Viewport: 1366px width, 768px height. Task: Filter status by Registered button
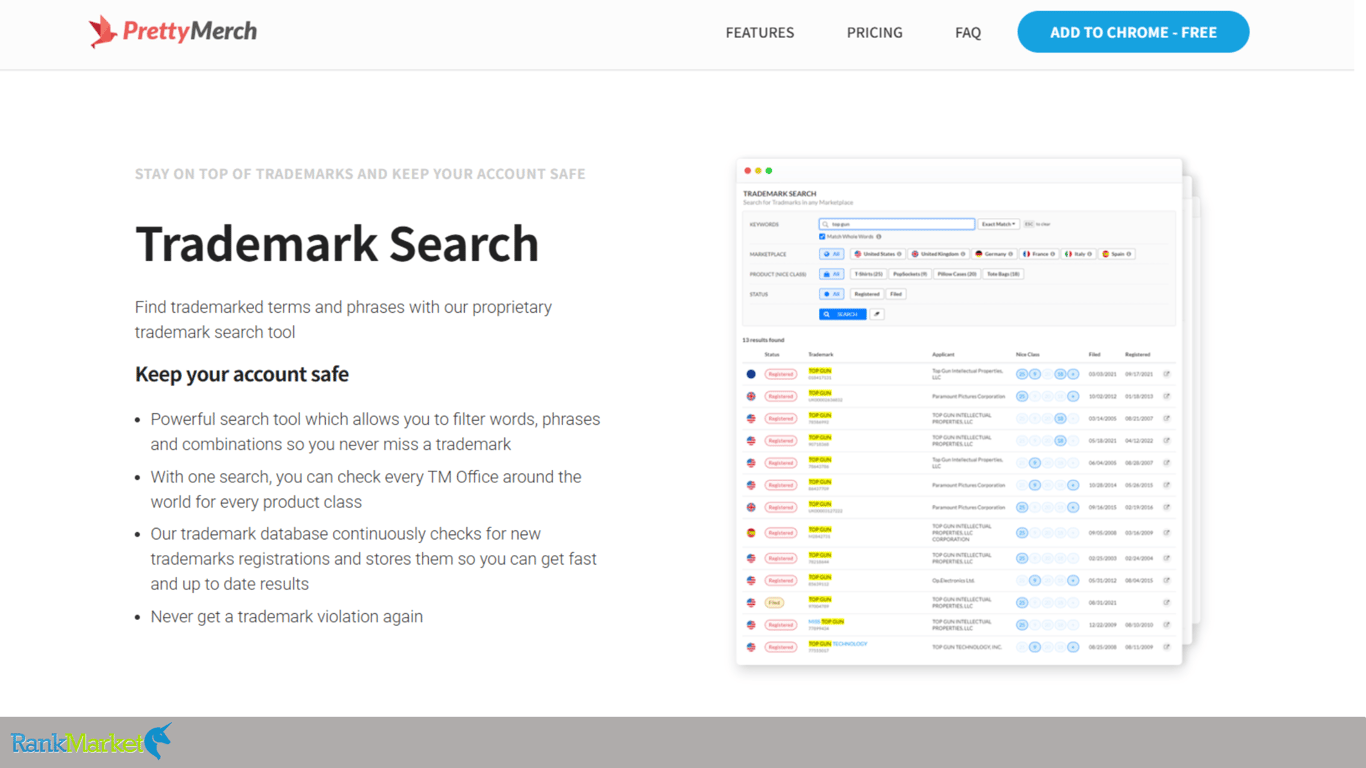[x=867, y=294]
